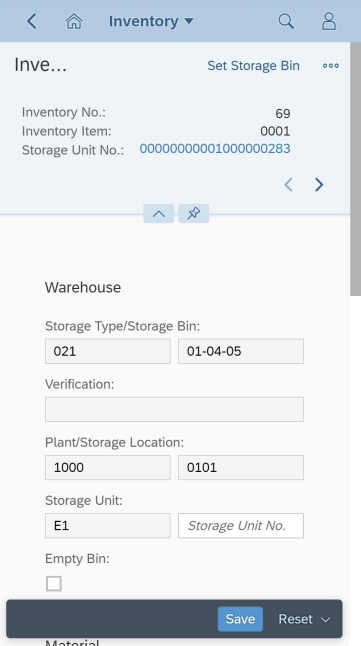Open the home page icon
Screen dimensions: 361x646
pyautogui.click(x=74, y=21)
